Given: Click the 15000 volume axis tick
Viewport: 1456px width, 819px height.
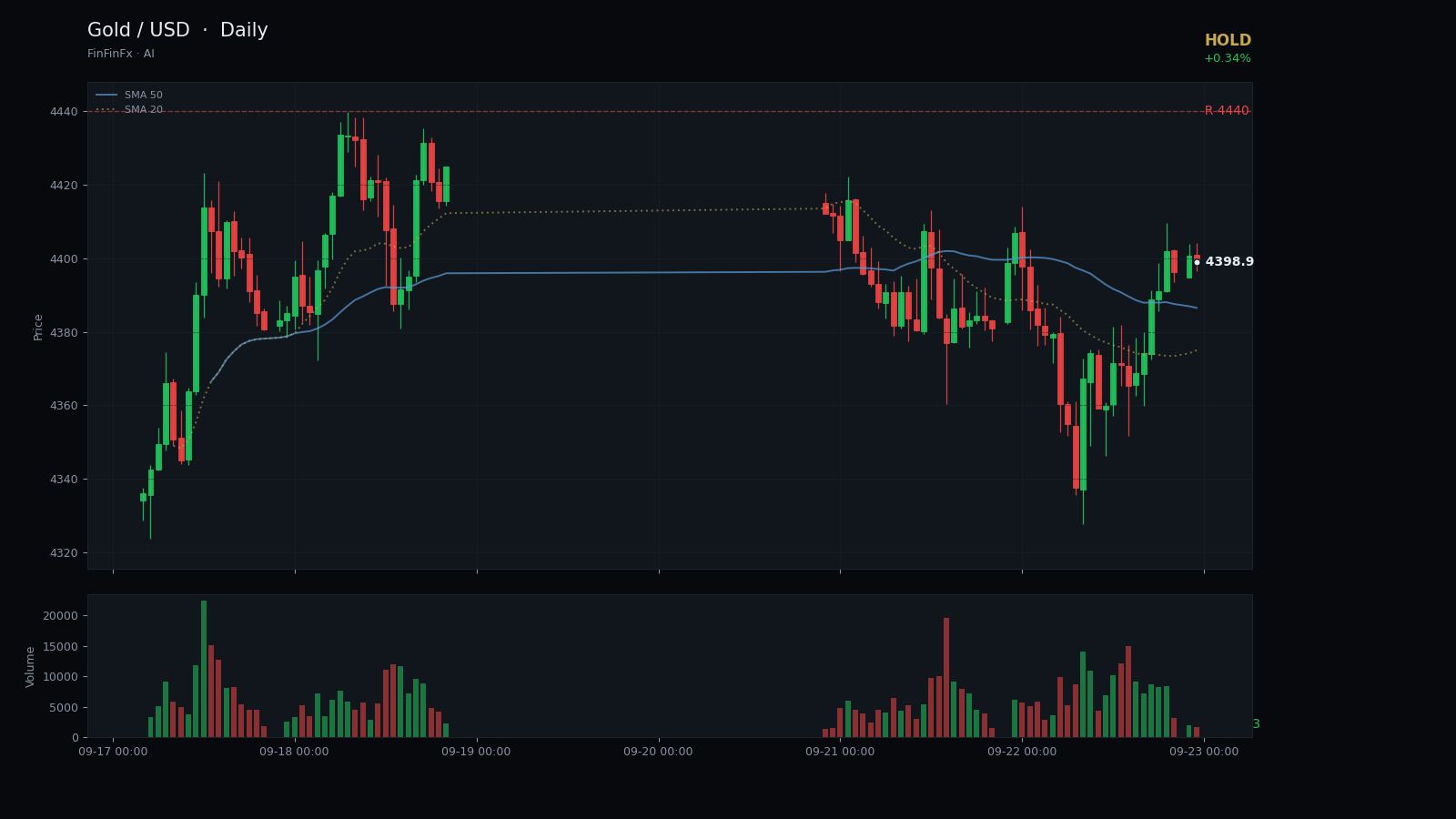Looking at the screenshot, I should [61, 647].
